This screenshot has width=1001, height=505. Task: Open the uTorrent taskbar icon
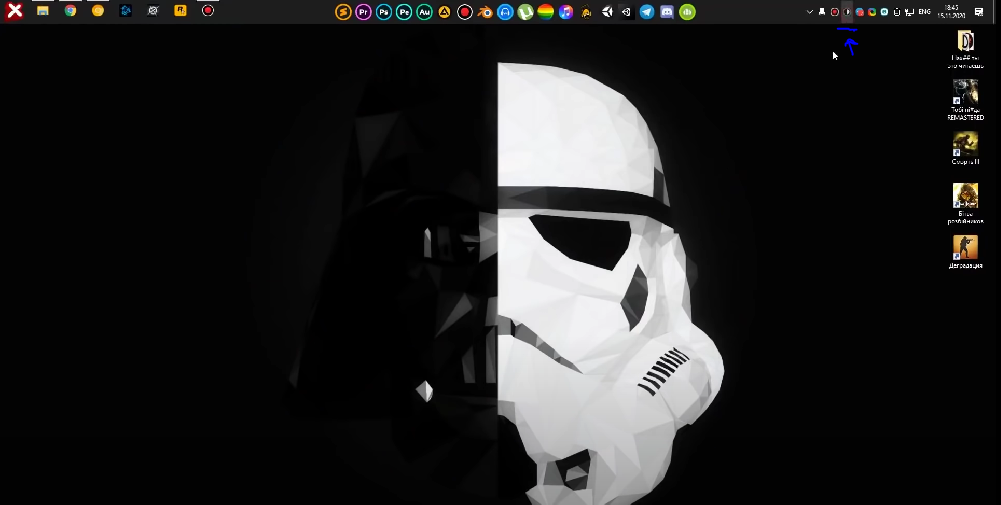pos(525,12)
